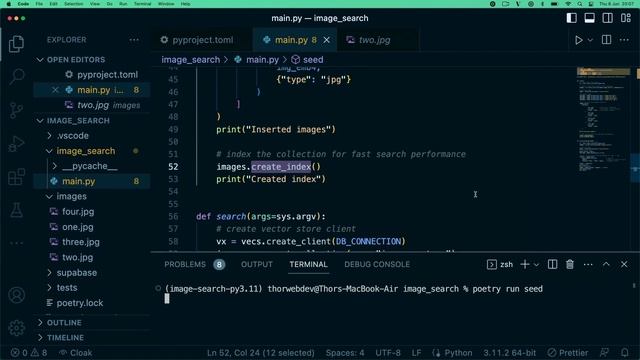Open the Explorer view in activity bar

pos(16,44)
